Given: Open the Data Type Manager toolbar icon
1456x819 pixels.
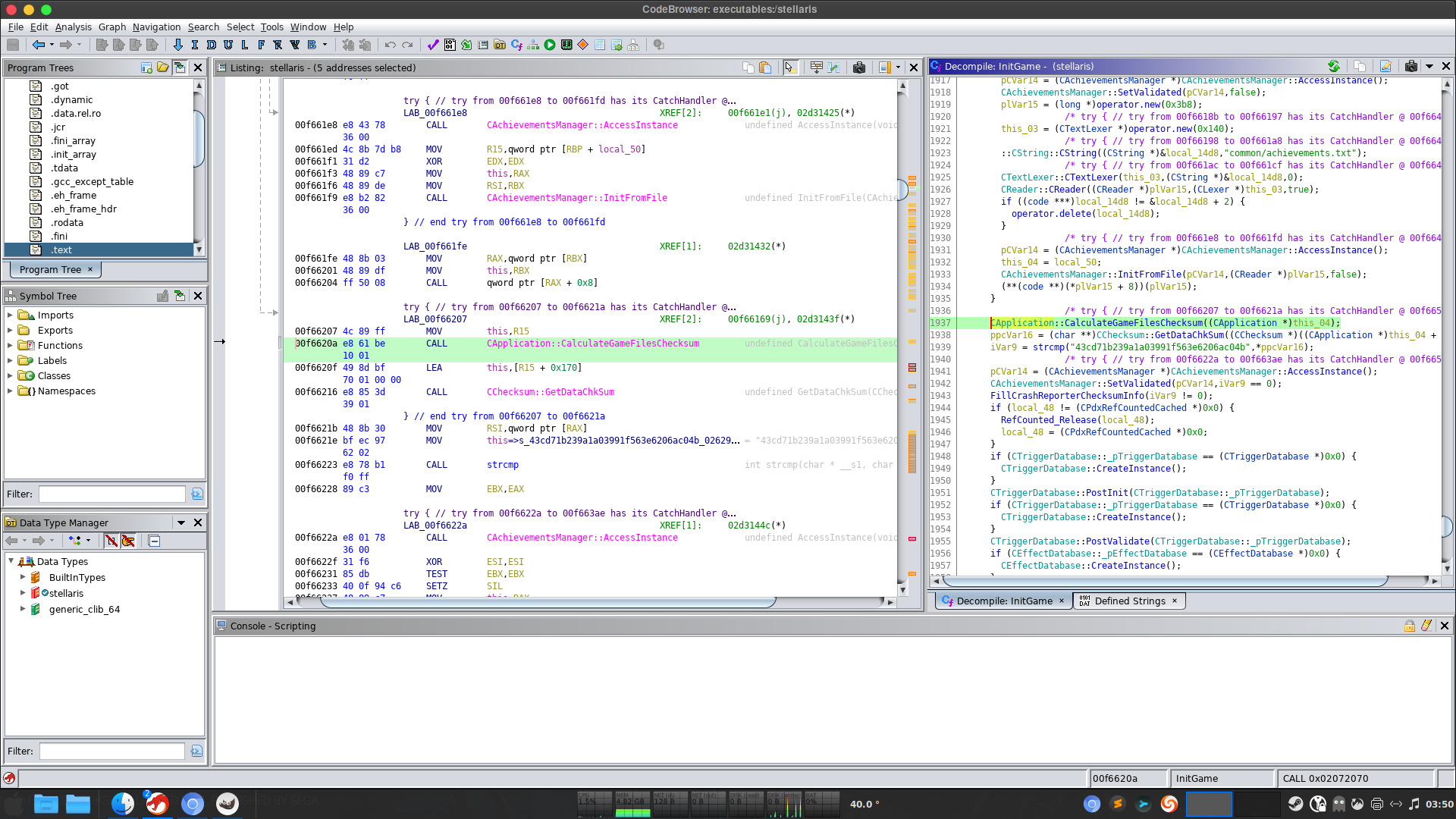Looking at the screenshot, I should (500, 45).
